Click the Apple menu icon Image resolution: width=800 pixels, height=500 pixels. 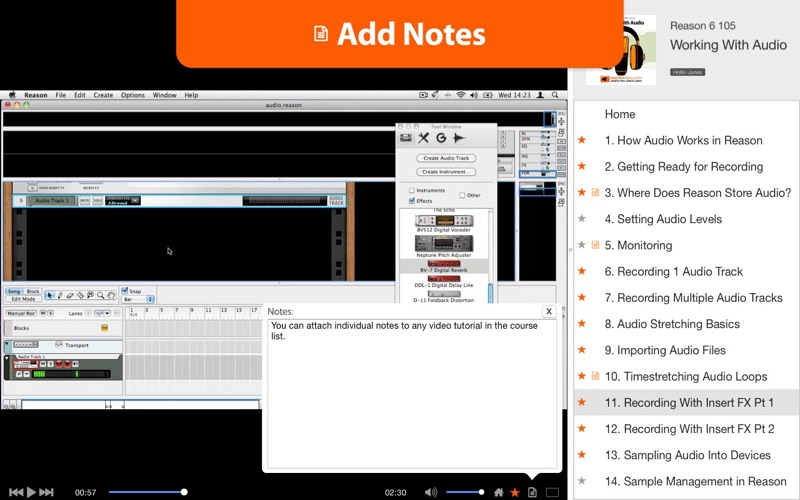pos(12,95)
